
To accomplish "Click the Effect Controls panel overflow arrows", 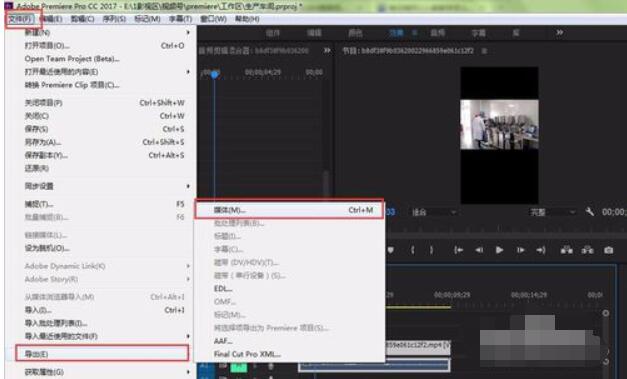I will coord(327,50).
